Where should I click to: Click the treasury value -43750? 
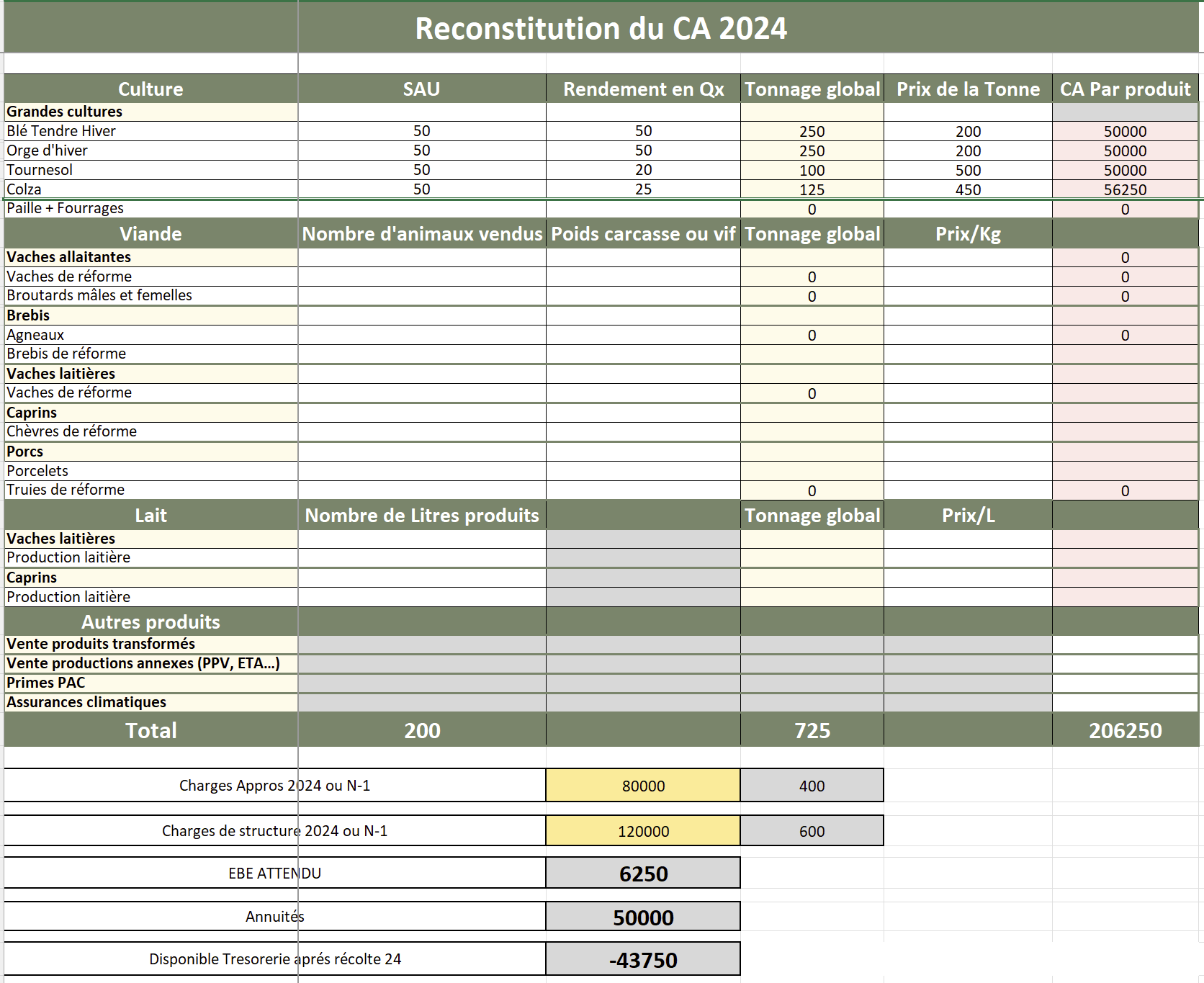pos(643,959)
